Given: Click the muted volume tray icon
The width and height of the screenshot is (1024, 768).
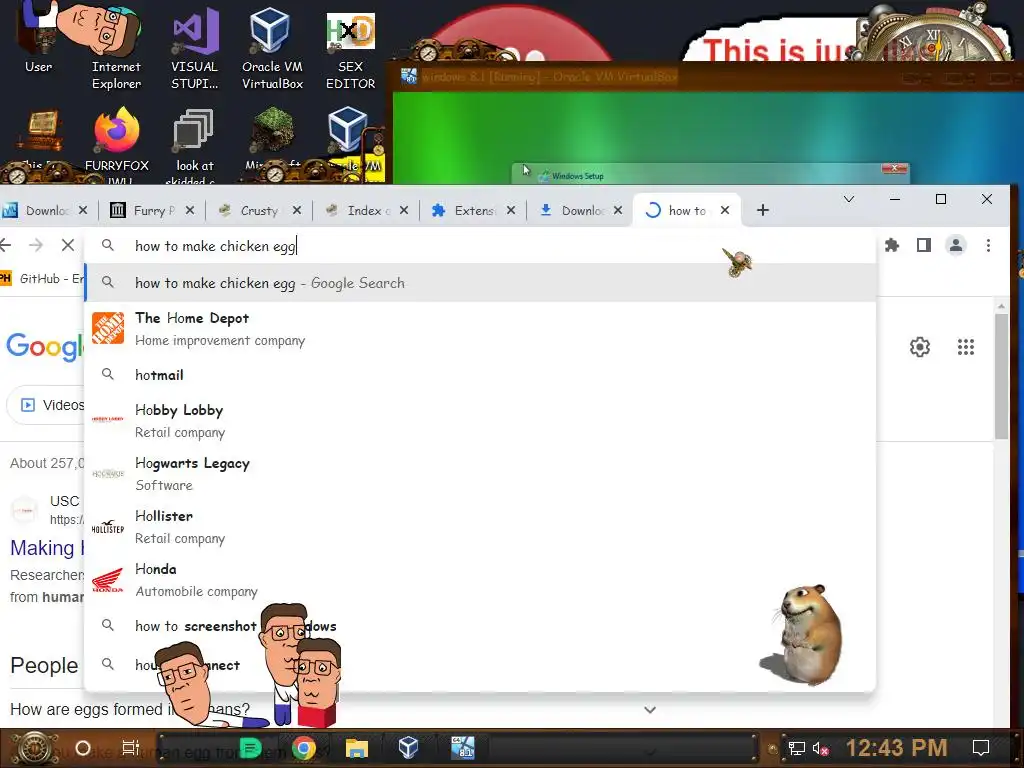Looking at the screenshot, I should pos(820,748).
